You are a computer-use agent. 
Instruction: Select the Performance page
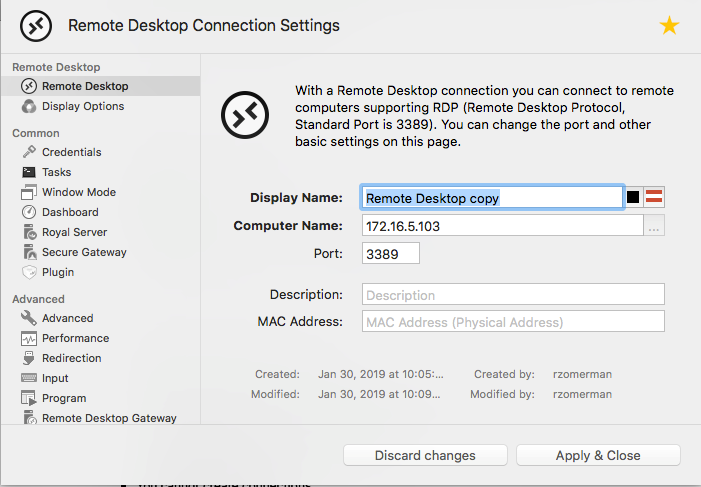101,338
